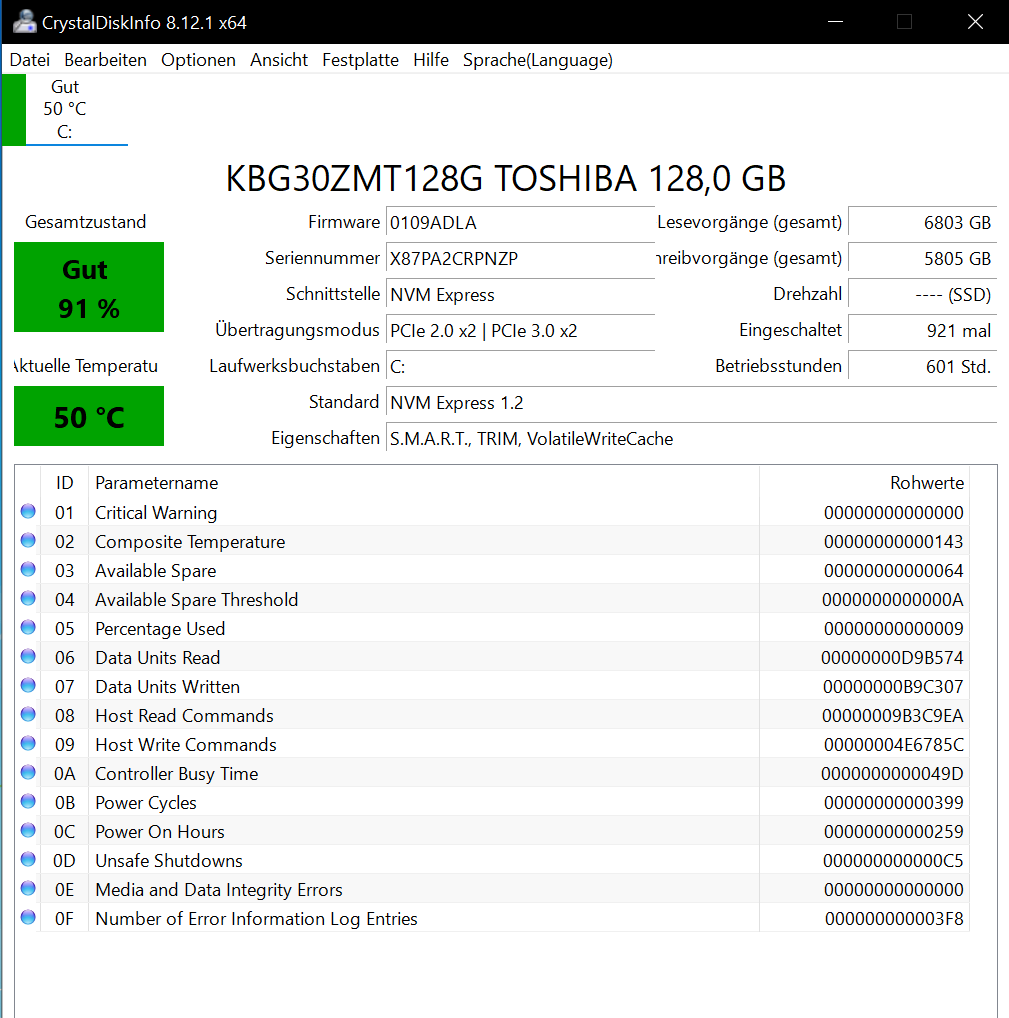Close the CrystalDiskInfo window
This screenshot has height=1018, width=1009.
click(975, 22)
